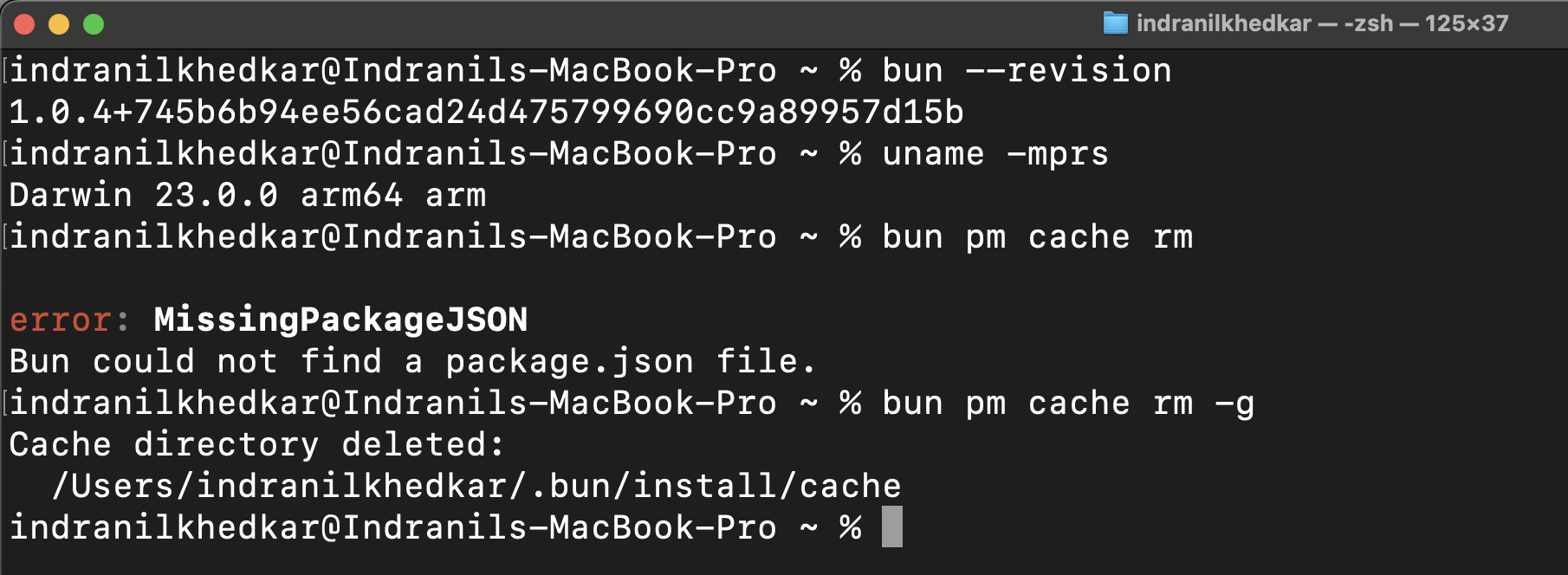
Task: Click the red close traffic light
Action: 23,24
